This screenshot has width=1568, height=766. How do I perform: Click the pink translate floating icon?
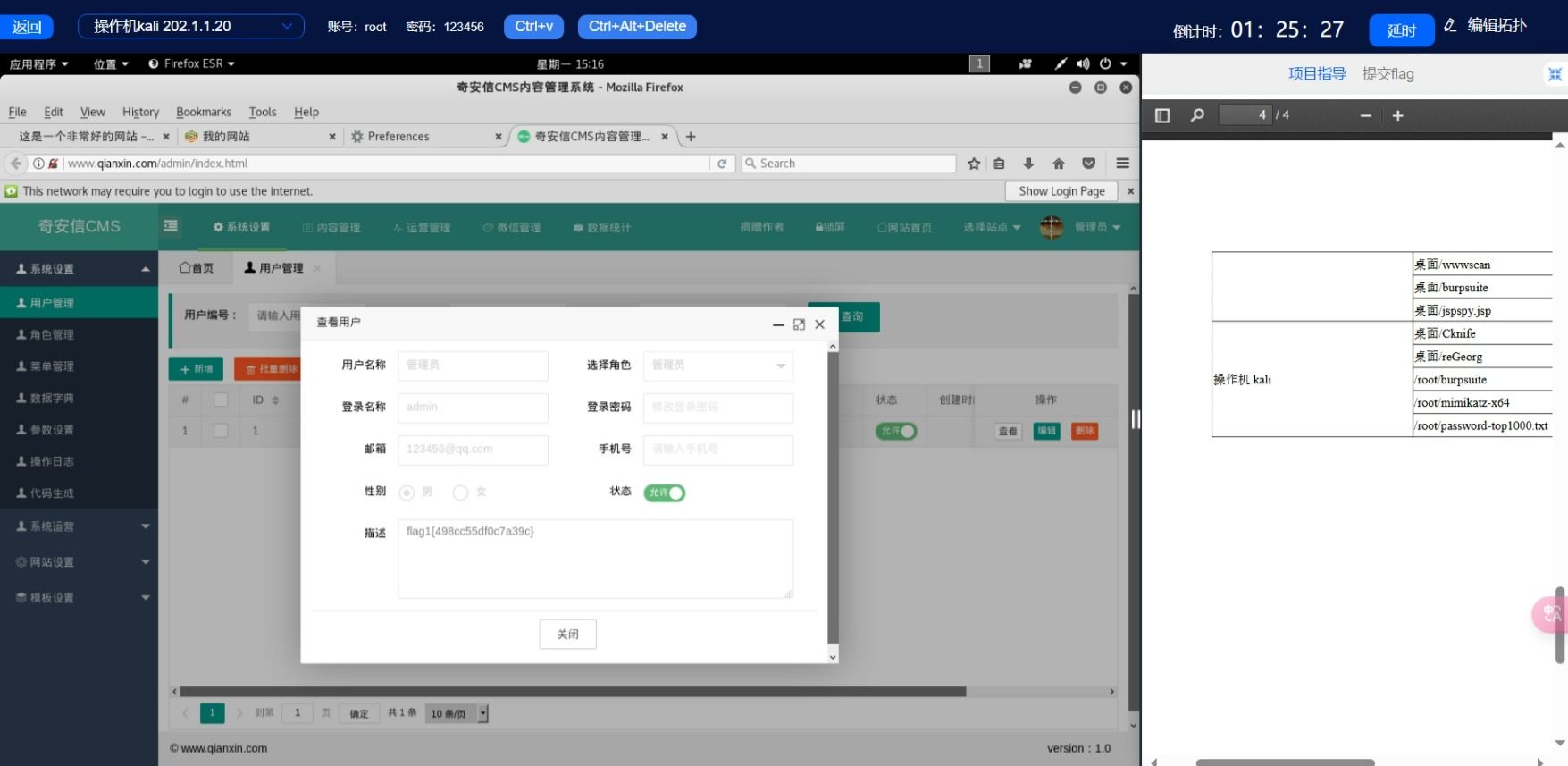1551,614
